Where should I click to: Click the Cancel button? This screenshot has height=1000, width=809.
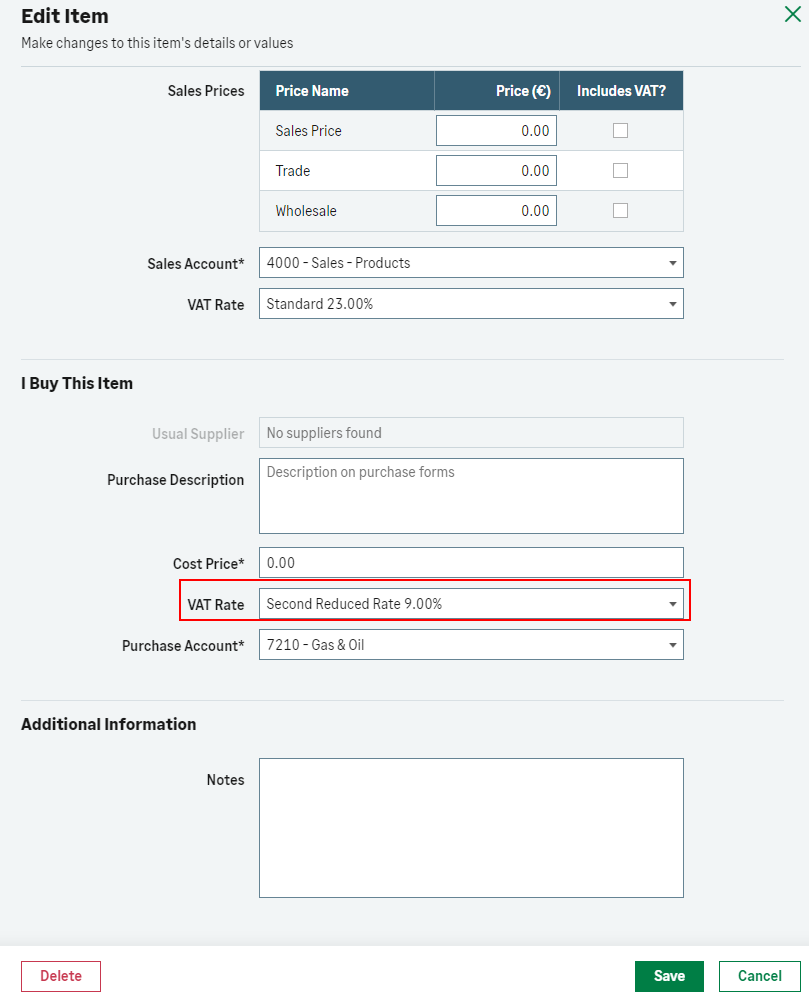(x=759, y=976)
